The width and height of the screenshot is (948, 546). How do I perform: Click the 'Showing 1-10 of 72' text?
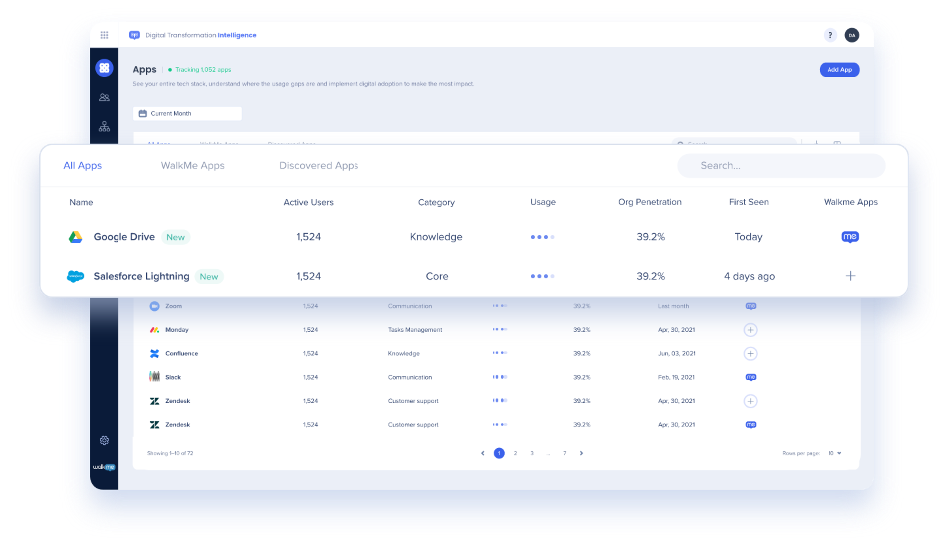click(170, 453)
